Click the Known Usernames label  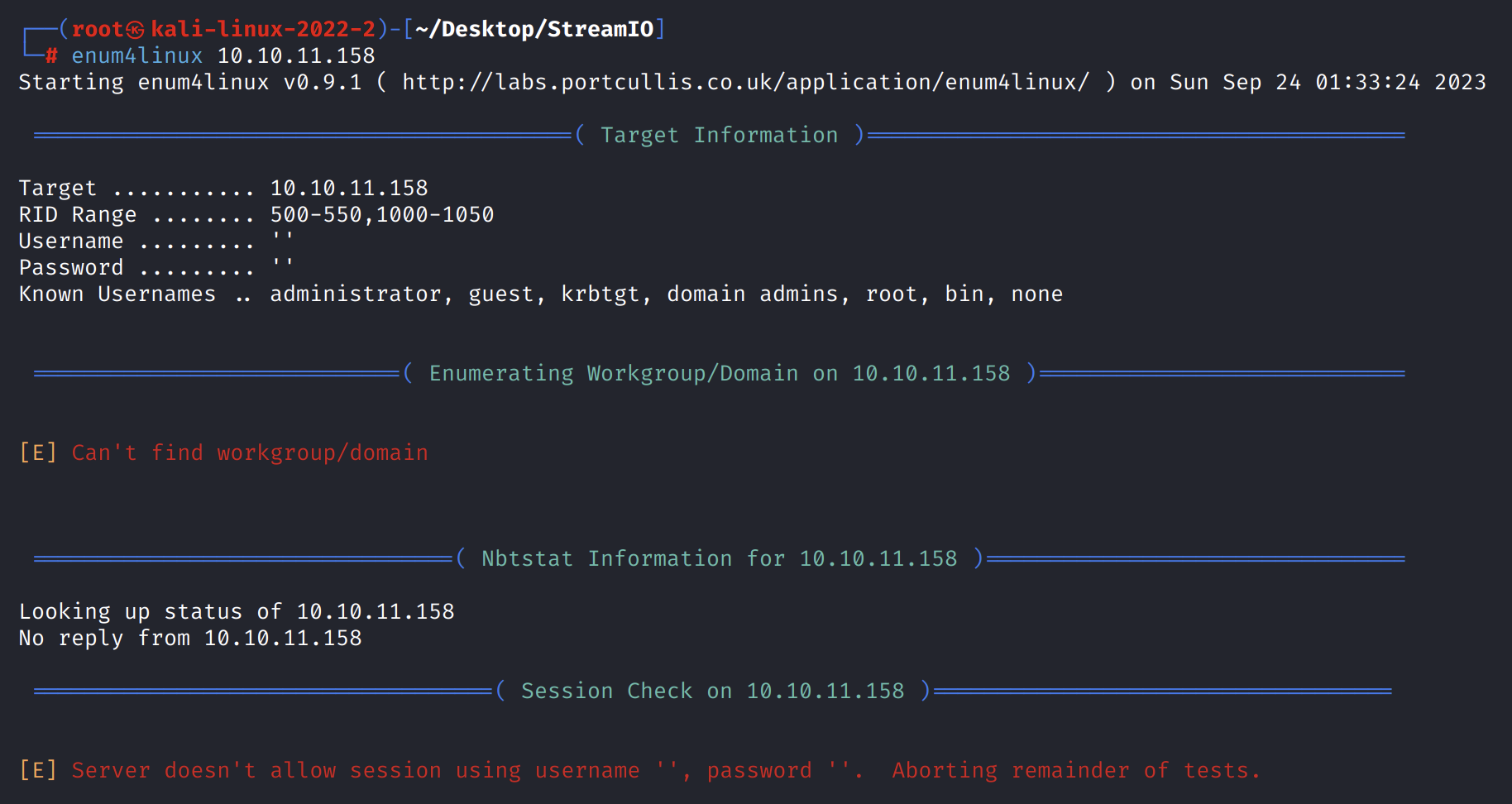(x=117, y=294)
